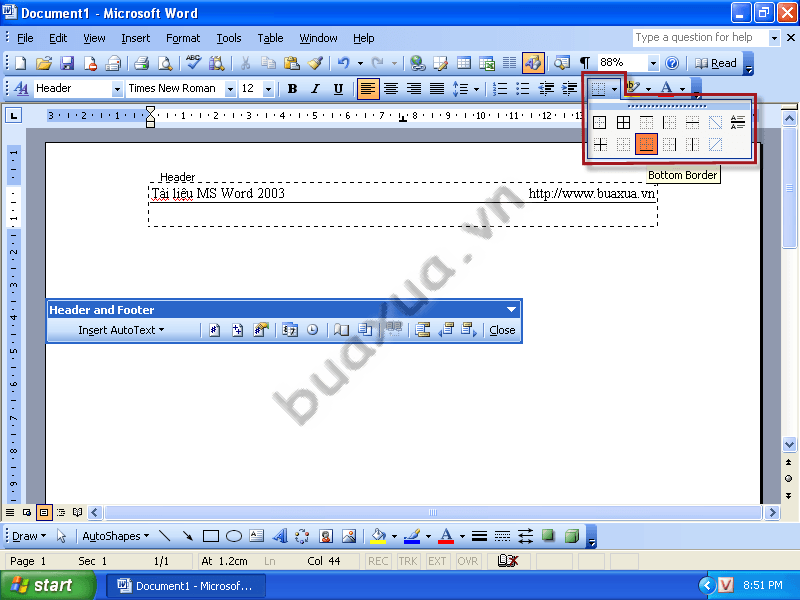Open the Insert menu
Viewport: 800px width, 600px height.
(136, 38)
